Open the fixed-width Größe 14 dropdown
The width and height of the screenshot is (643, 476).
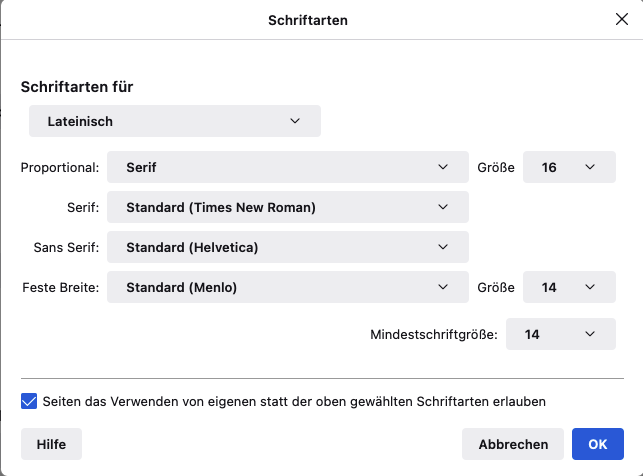[x=569, y=287]
